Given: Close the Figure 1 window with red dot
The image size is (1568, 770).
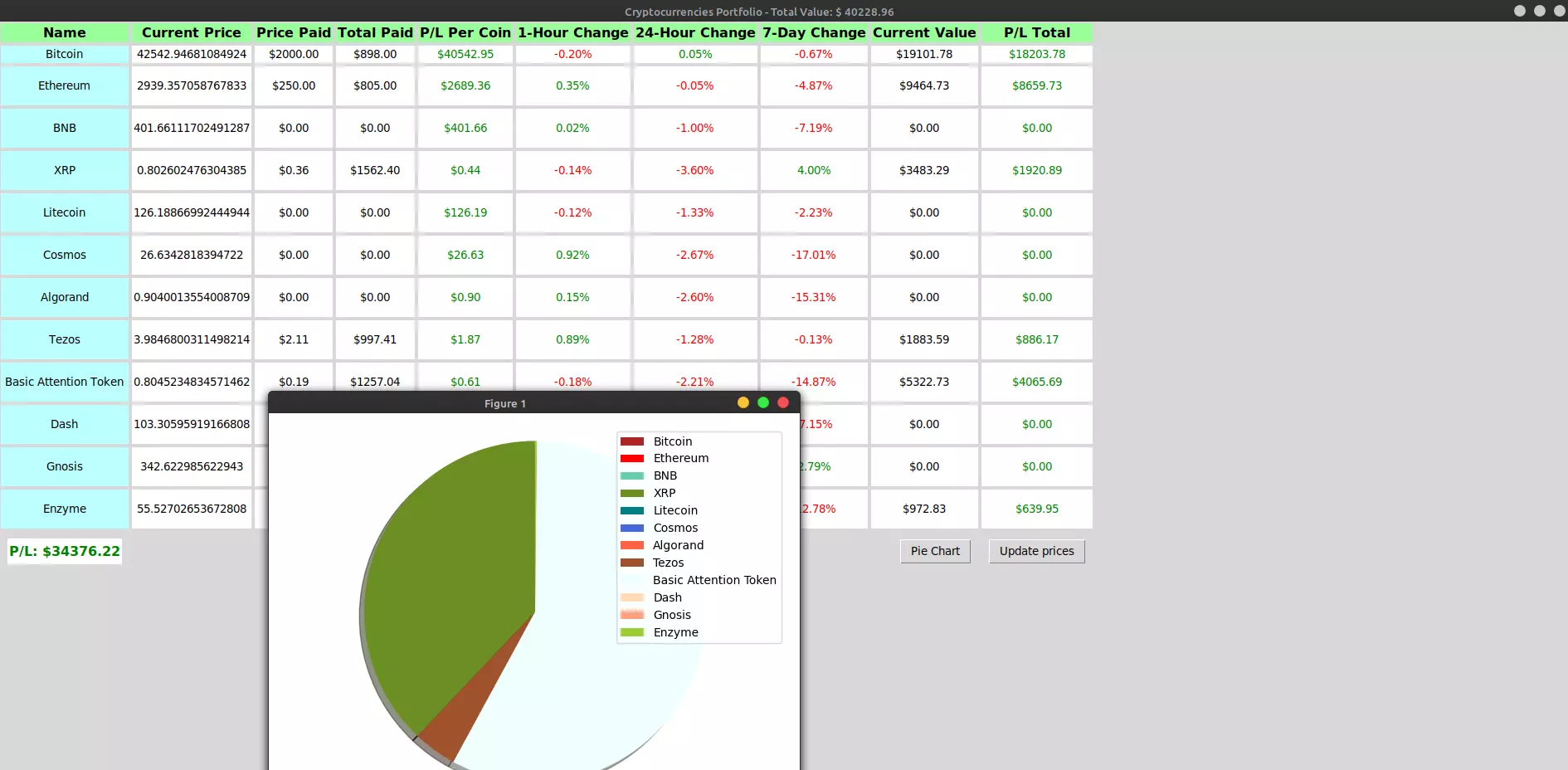Looking at the screenshot, I should click(x=782, y=402).
